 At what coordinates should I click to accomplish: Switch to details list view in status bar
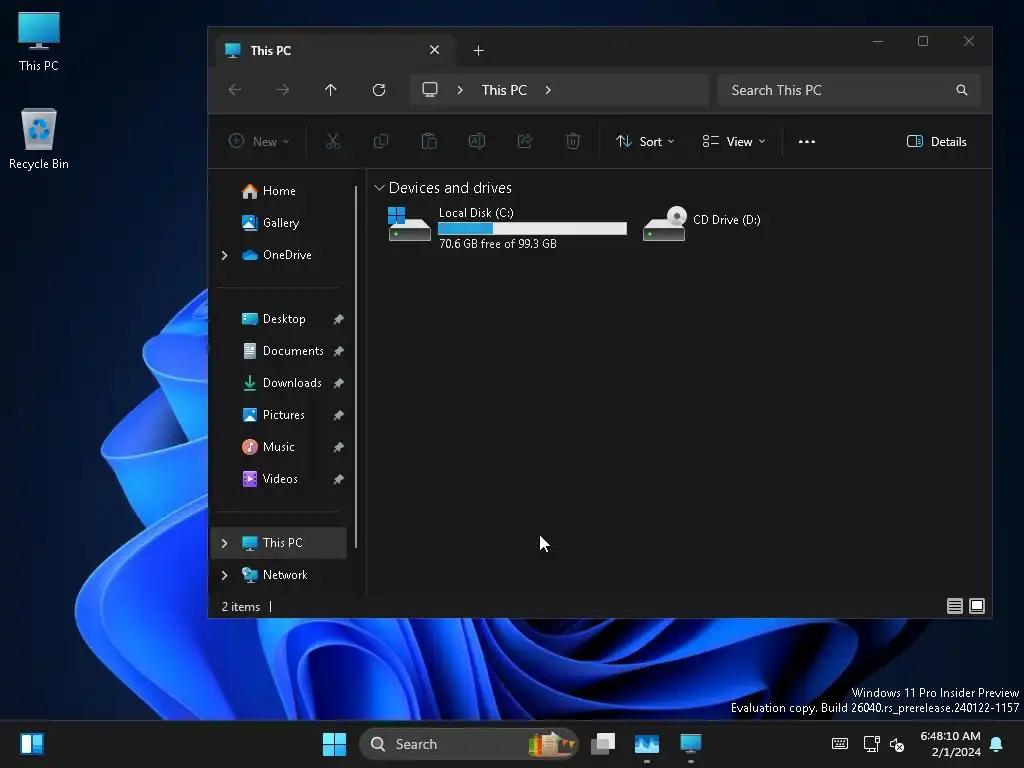point(955,607)
